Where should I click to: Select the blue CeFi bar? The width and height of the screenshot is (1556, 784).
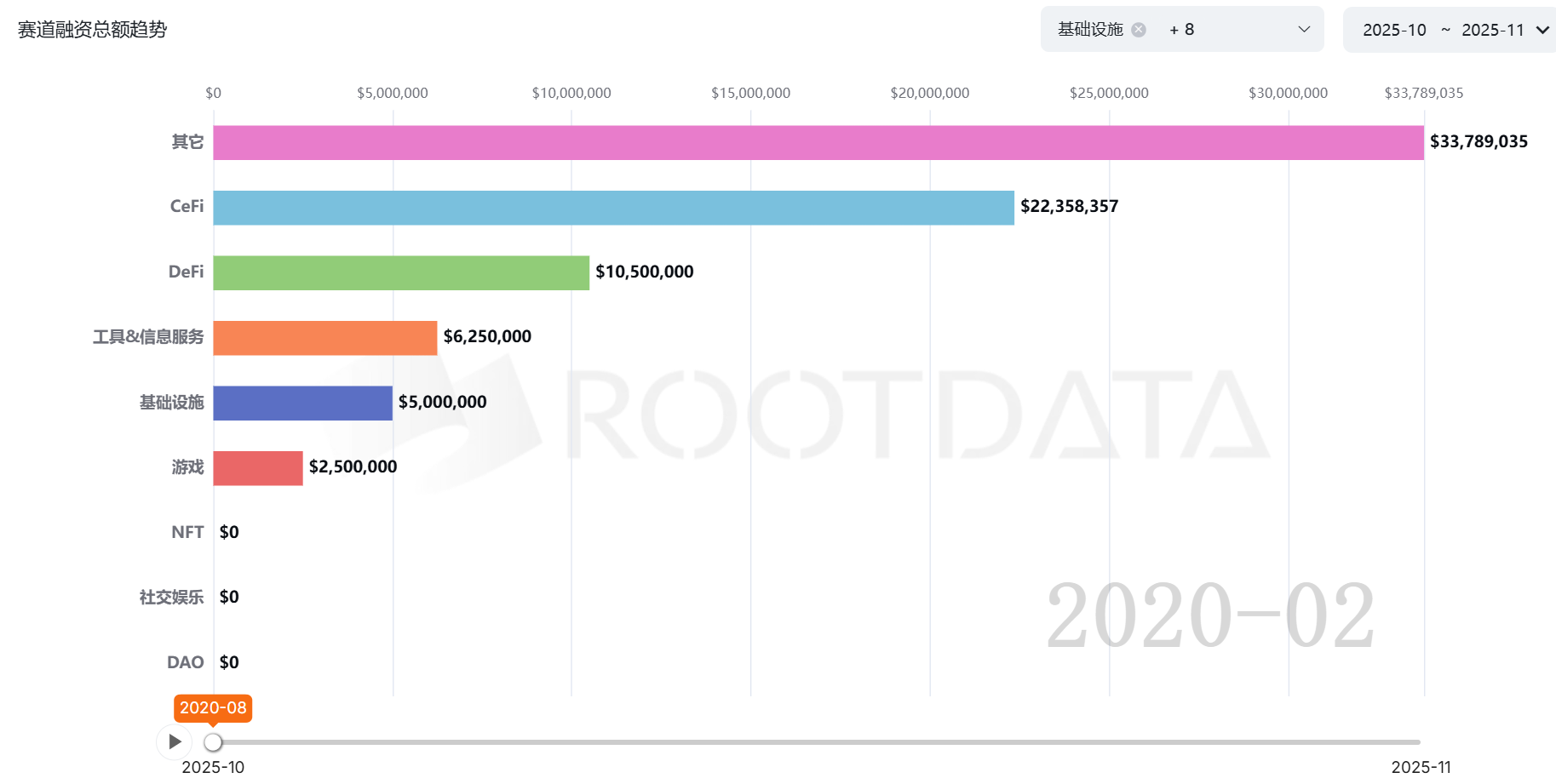[x=613, y=208]
